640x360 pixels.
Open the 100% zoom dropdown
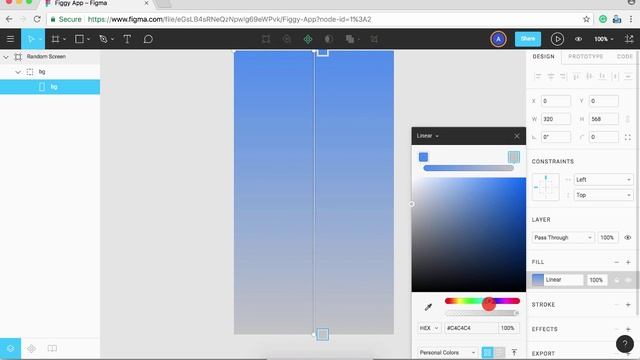pyautogui.click(x=604, y=39)
